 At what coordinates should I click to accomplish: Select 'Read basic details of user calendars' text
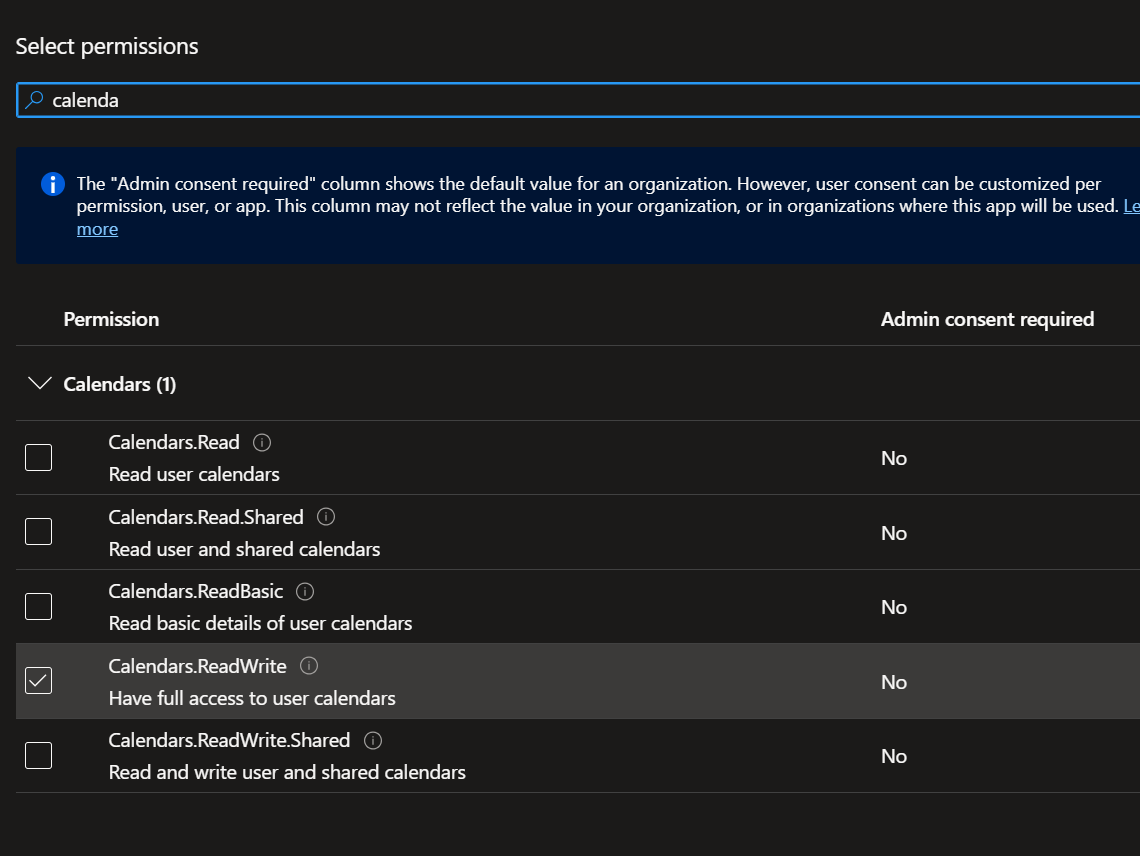260,623
